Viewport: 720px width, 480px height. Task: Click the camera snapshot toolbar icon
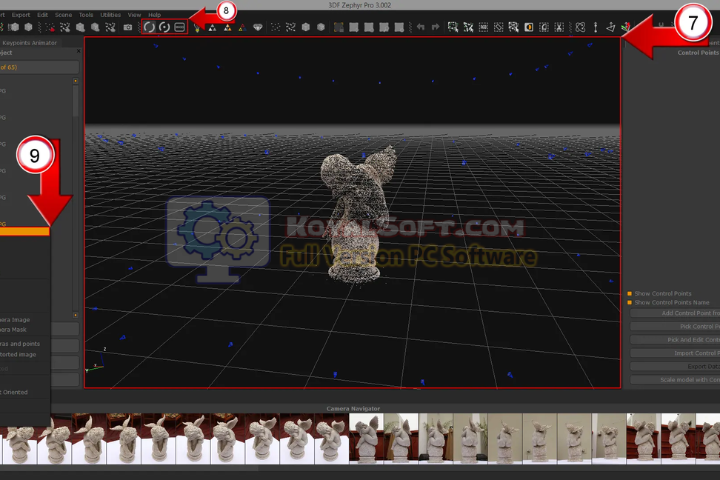[x=128, y=28]
